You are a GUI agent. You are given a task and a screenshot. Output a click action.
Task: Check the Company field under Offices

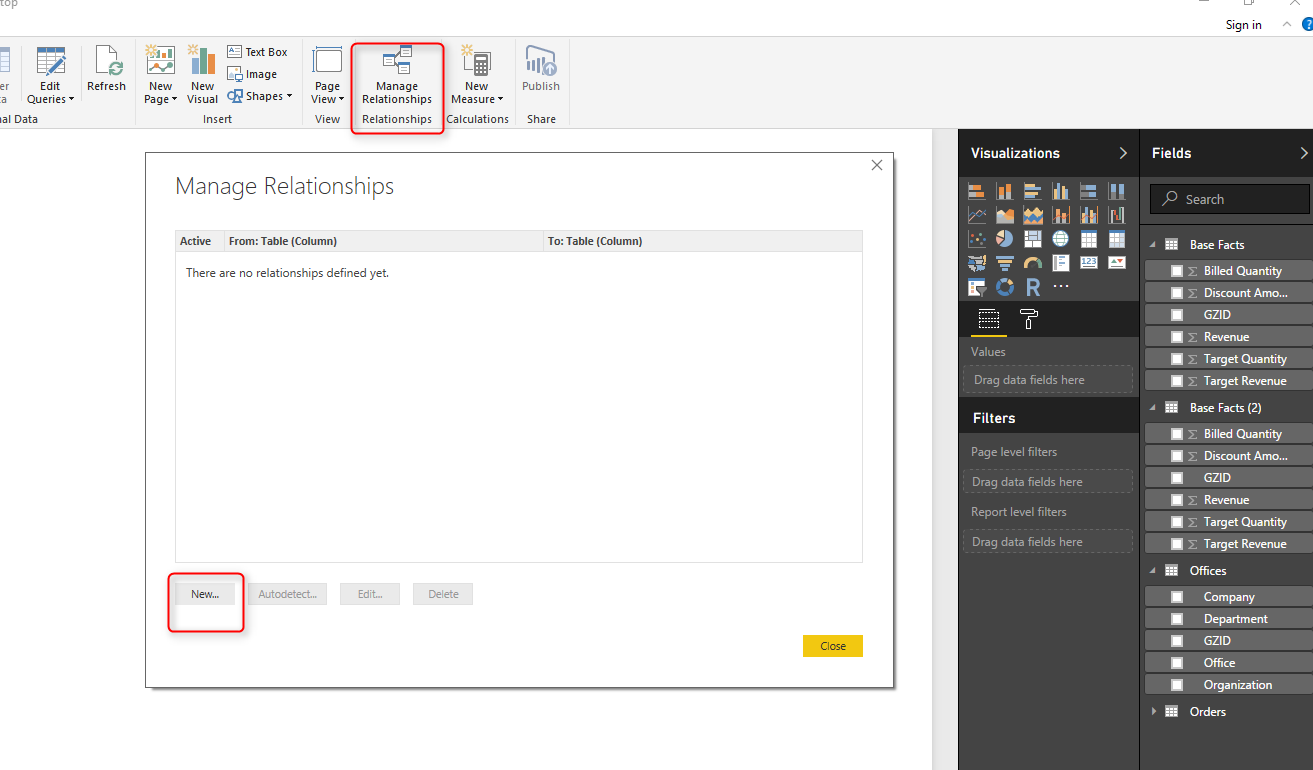pyautogui.click(x=1175, y=596)
